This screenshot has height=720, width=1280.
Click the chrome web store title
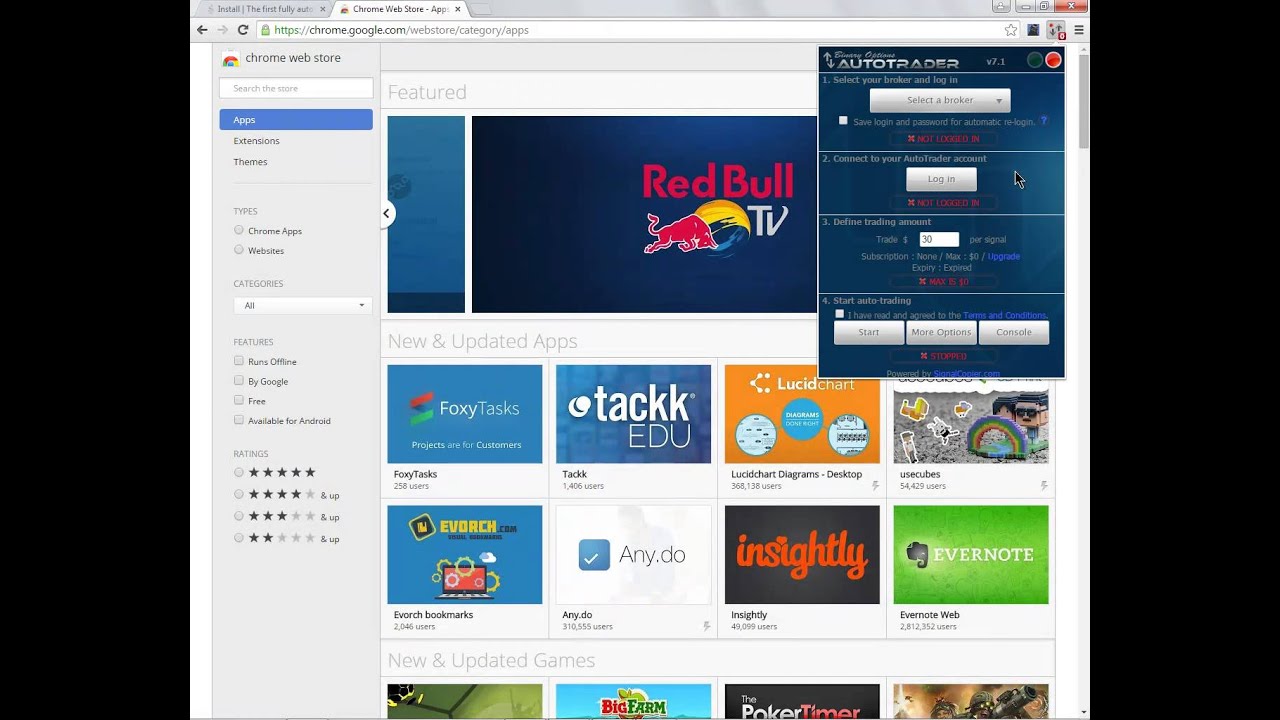tap(293, 58)
